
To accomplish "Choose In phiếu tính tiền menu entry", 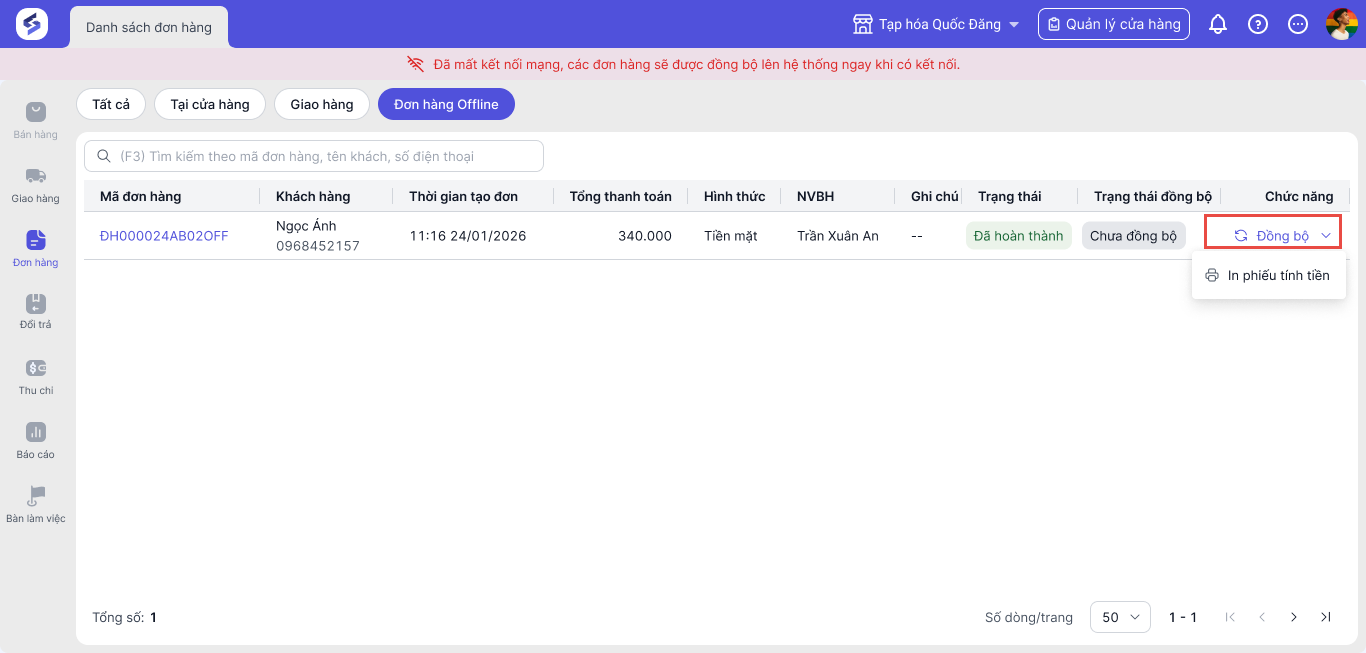I will click(x=1268, y=275).
